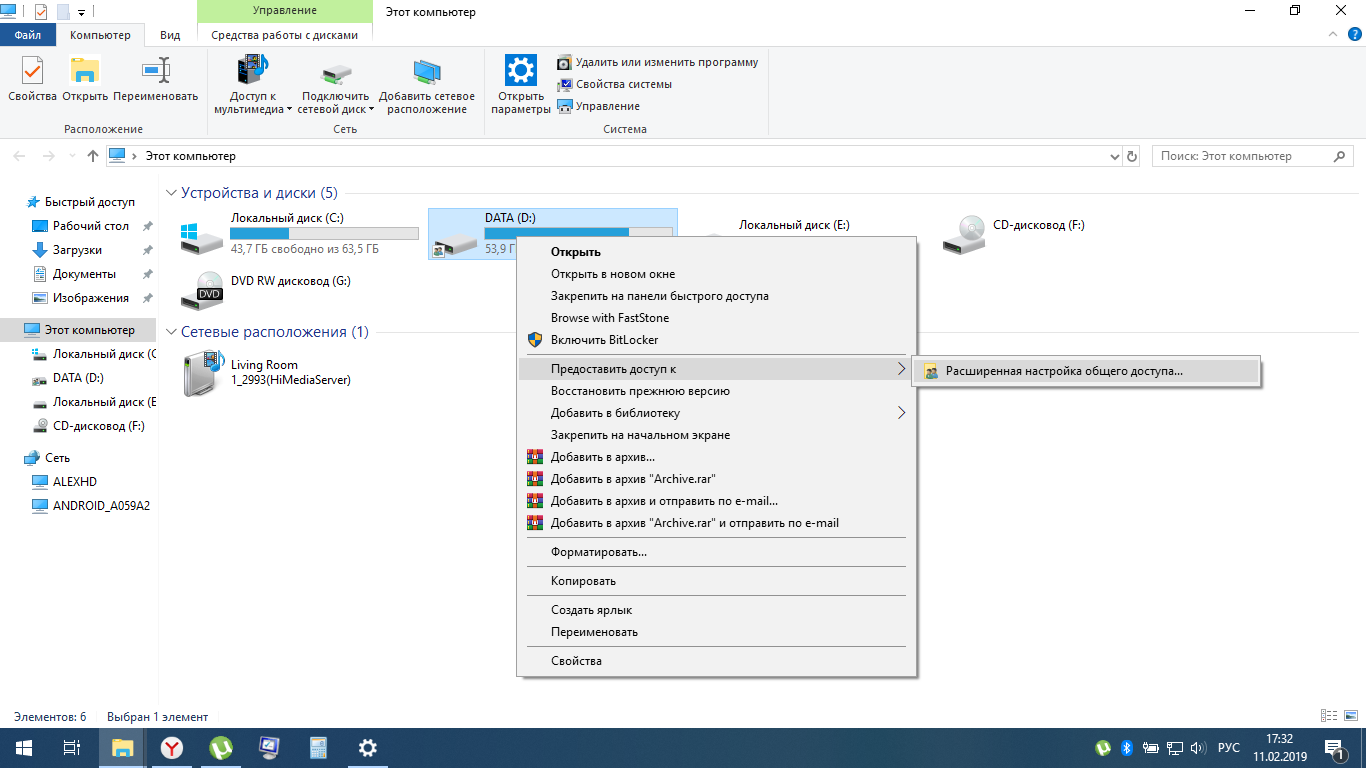Choose Создать ярлык menu item
Image resolution: width=1366 pixels, height=768 pixels.
point(716,610)
